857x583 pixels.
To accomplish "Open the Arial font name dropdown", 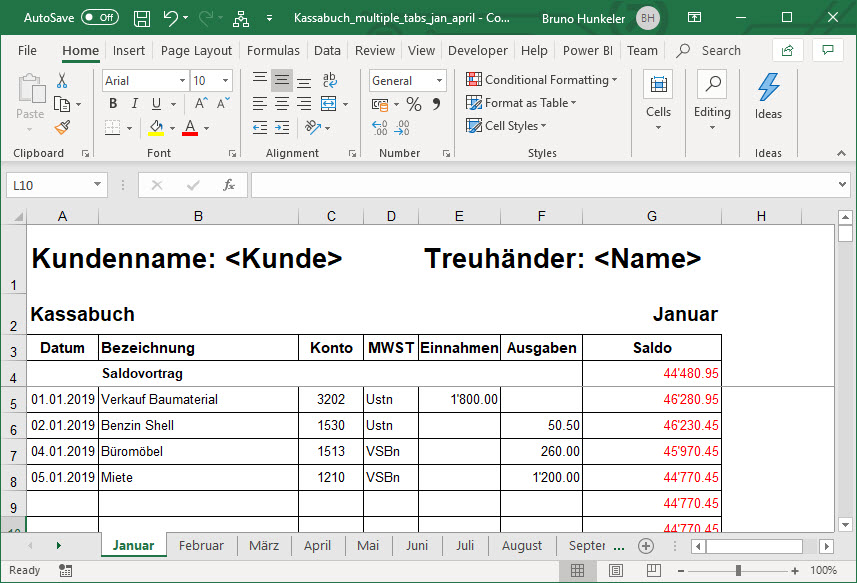I will point(182,81).
